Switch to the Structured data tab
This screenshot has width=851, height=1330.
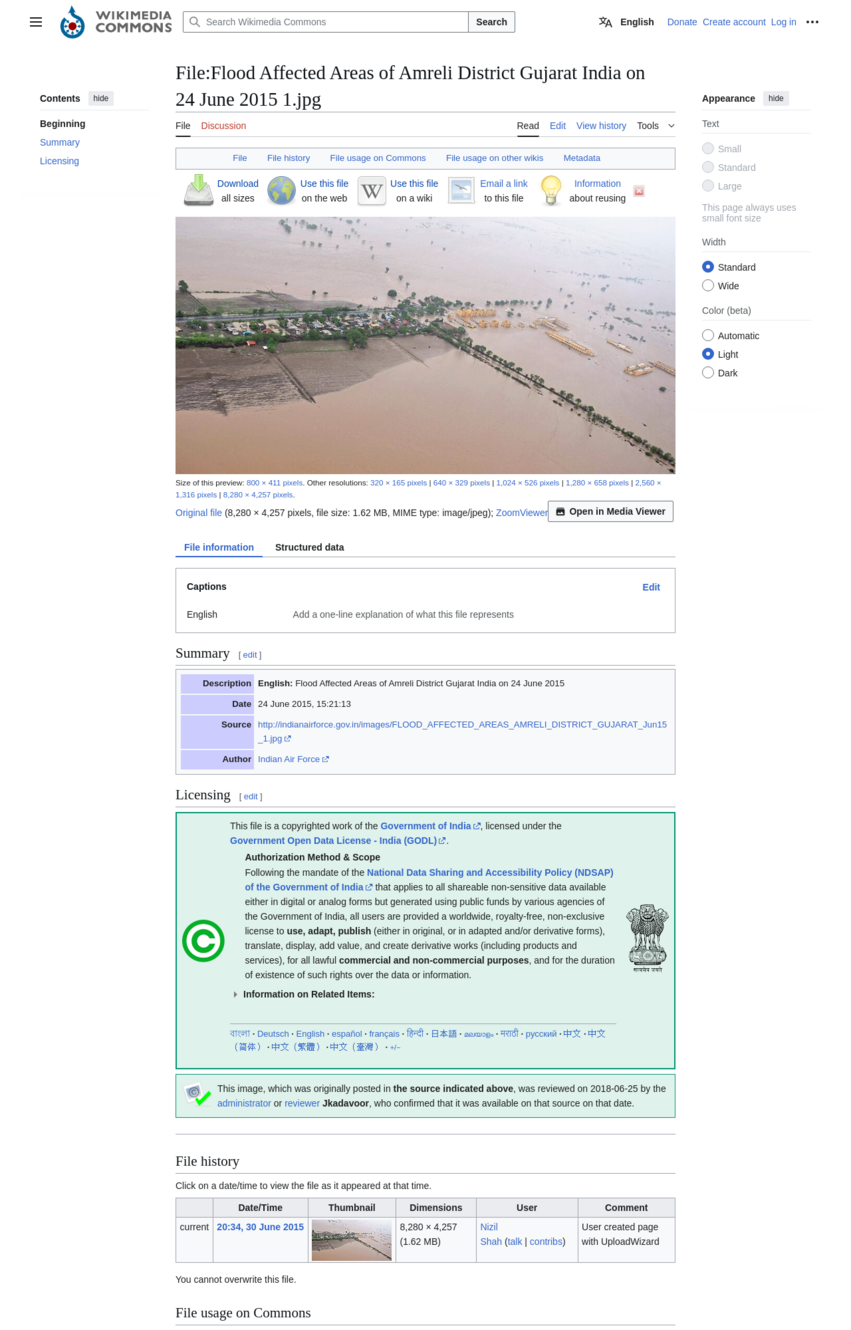coord(309,548)
